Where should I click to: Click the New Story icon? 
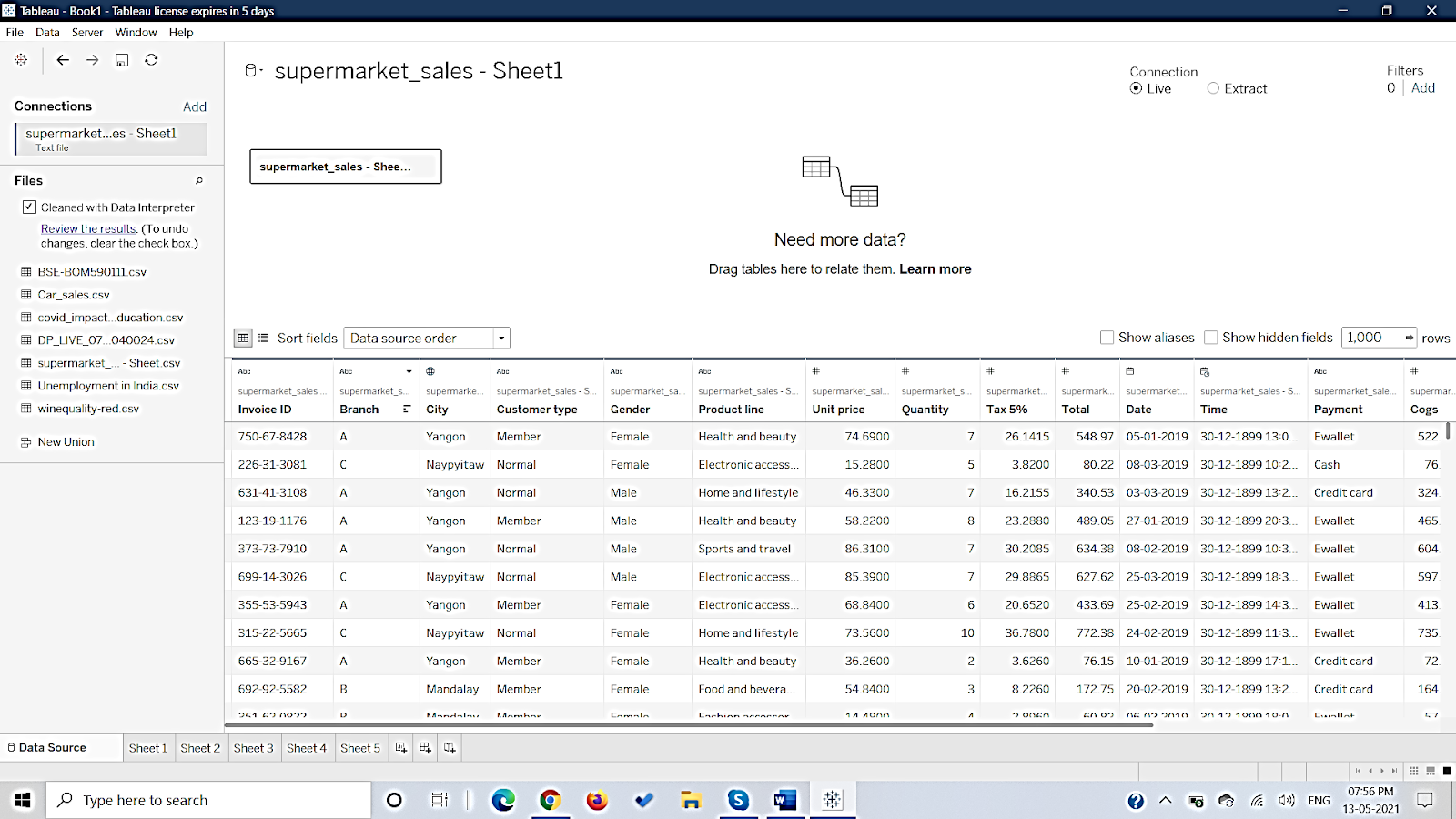(x=450, y=748)
